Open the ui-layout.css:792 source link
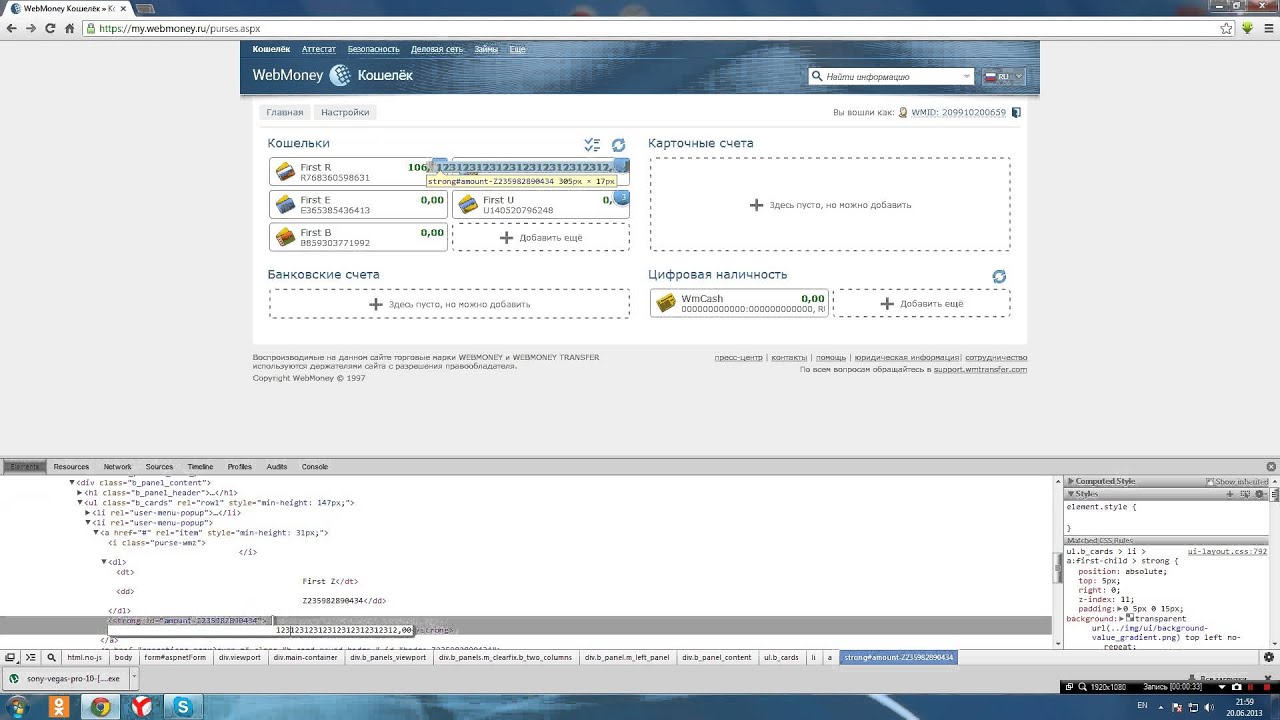This screenshot has height=720, width=1280. click(x=1227, y=551)
